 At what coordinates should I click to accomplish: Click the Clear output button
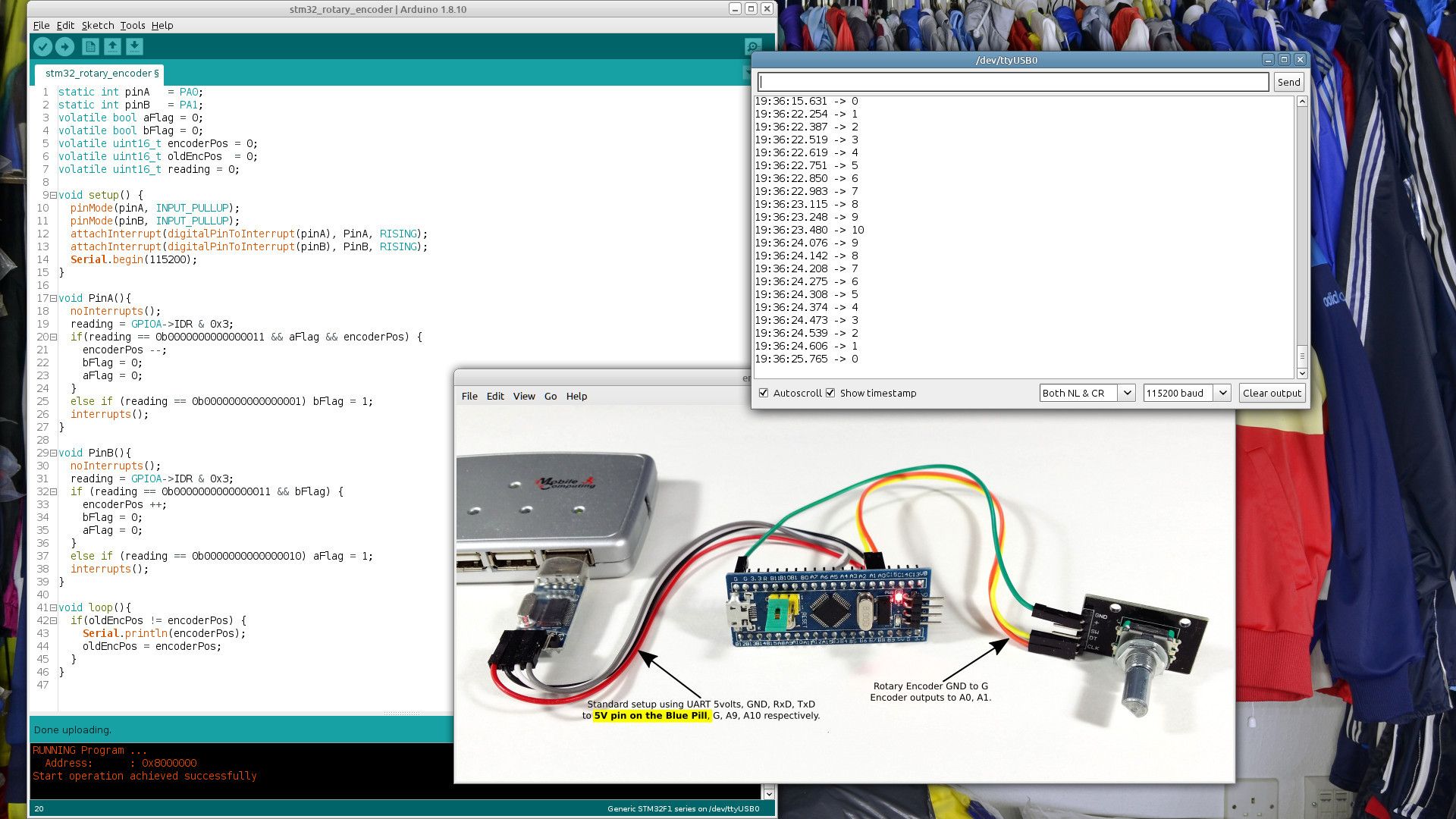[x=1272, y=393]
